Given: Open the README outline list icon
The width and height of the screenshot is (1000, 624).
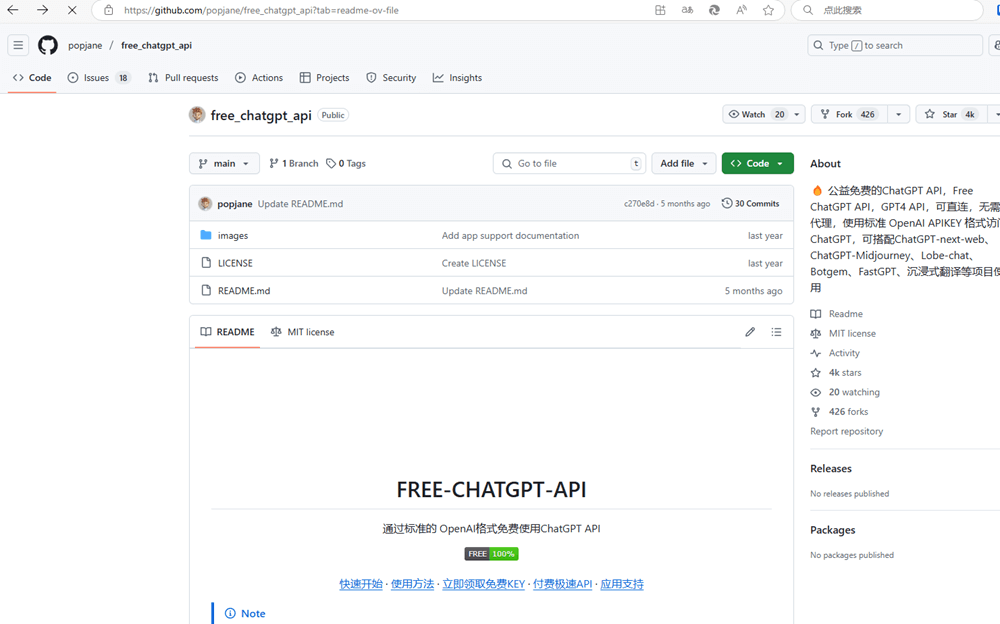Looking at the screenshot, I should point(776,332).
